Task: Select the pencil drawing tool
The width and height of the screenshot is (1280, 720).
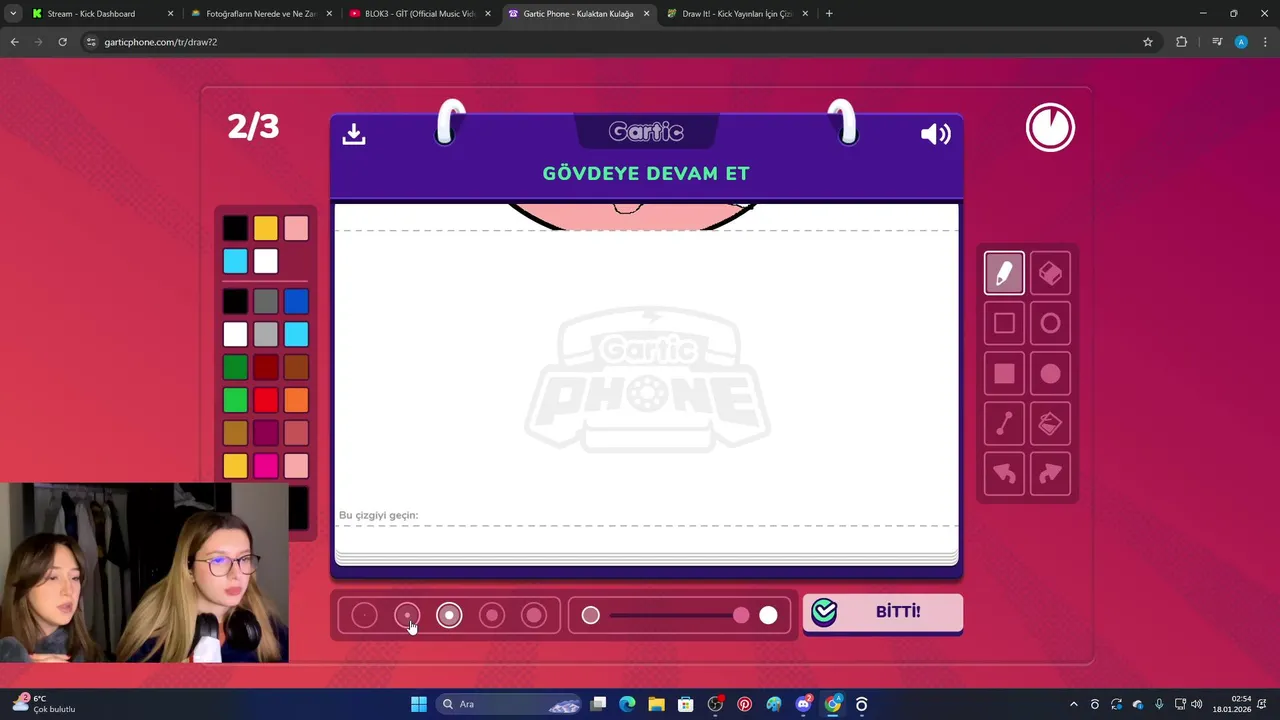Action: point(1004,273)
